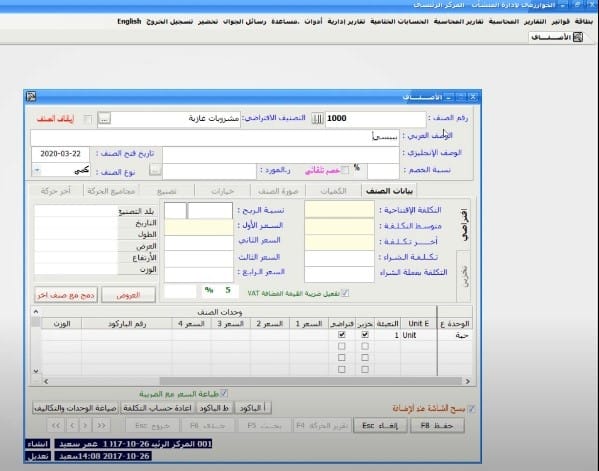This screenshot has height=471, width=599.
Task: Click the رقم الباركود column header
Action: [x=127, y=324]
